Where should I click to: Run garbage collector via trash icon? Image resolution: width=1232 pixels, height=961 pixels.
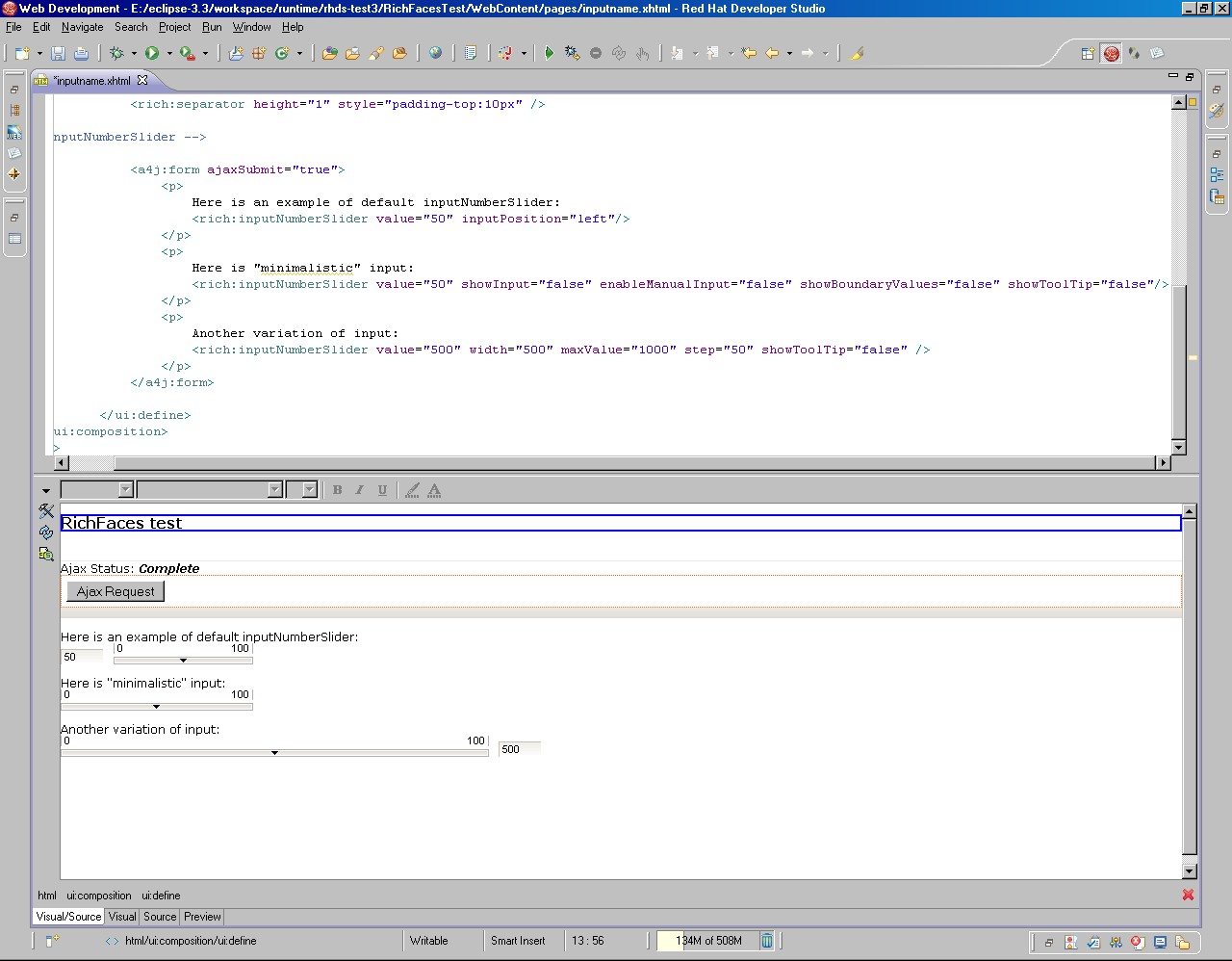tap(767, 941)
